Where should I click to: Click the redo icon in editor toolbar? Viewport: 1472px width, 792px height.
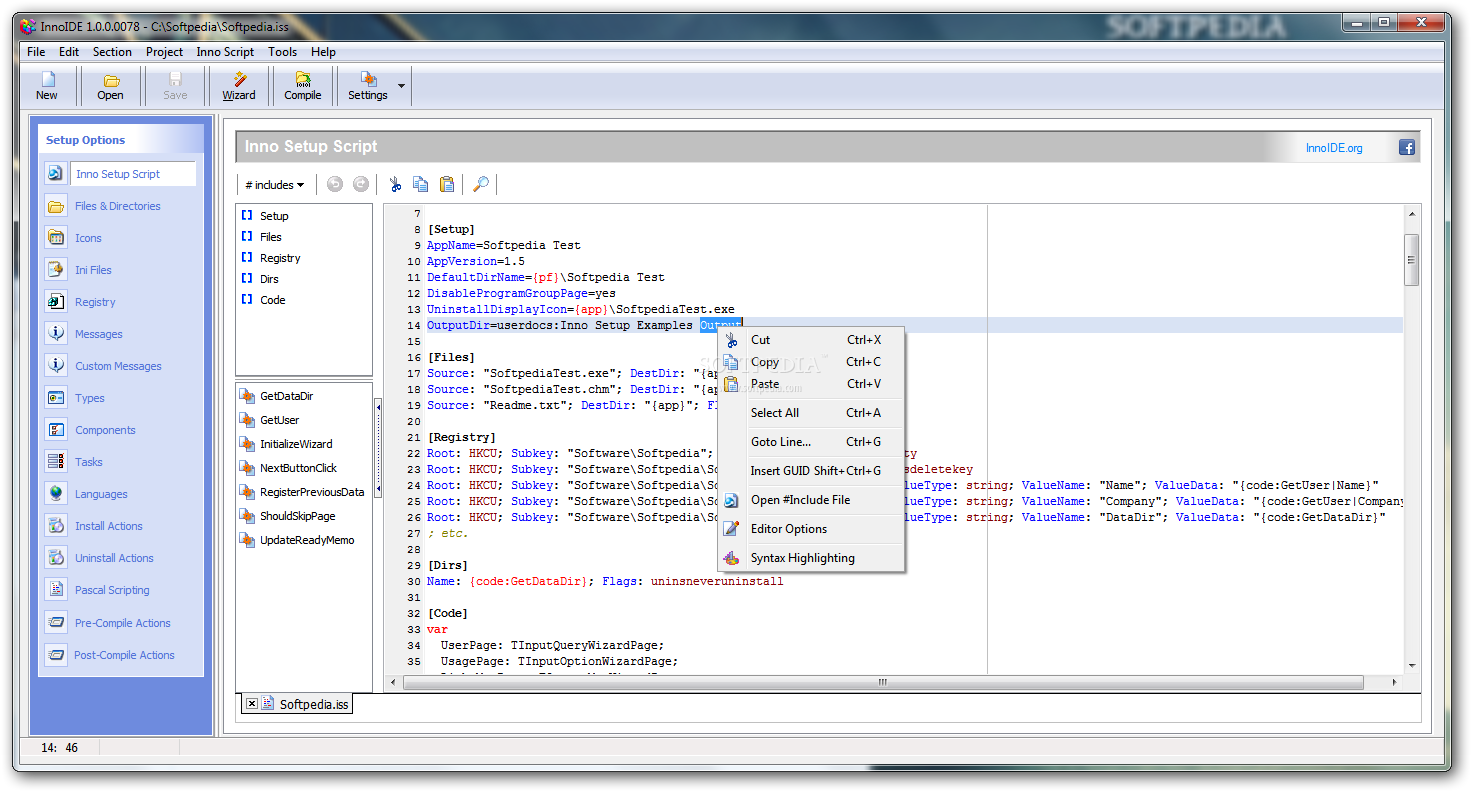tap(361, 184)
